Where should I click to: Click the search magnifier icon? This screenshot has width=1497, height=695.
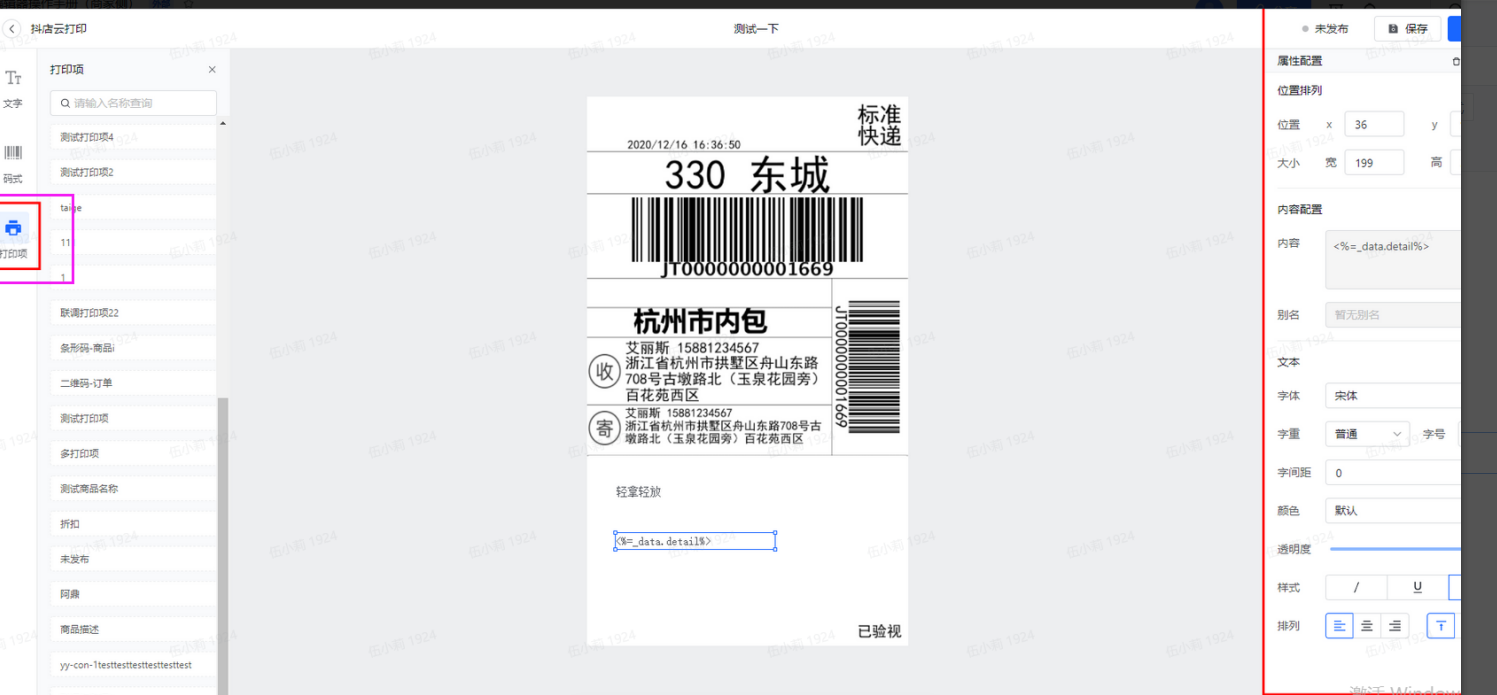click(x=66, y=103)
